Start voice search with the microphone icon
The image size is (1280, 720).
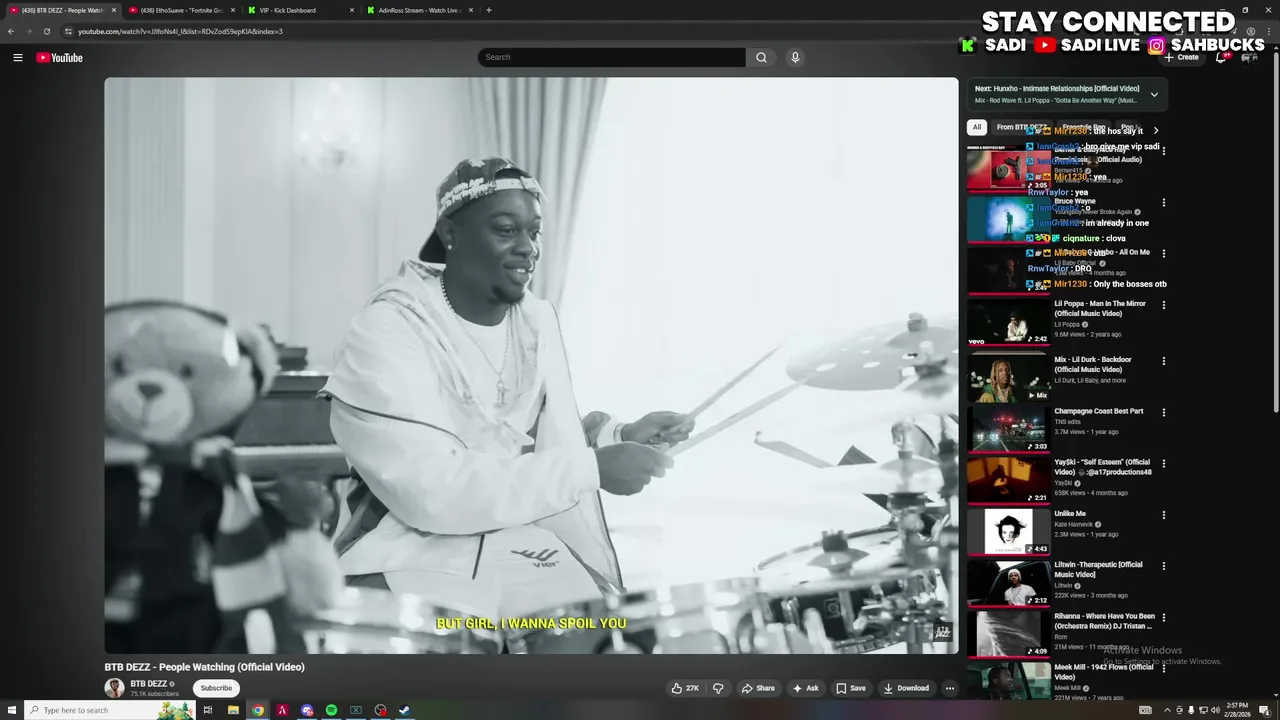click(x=795, y=57)
